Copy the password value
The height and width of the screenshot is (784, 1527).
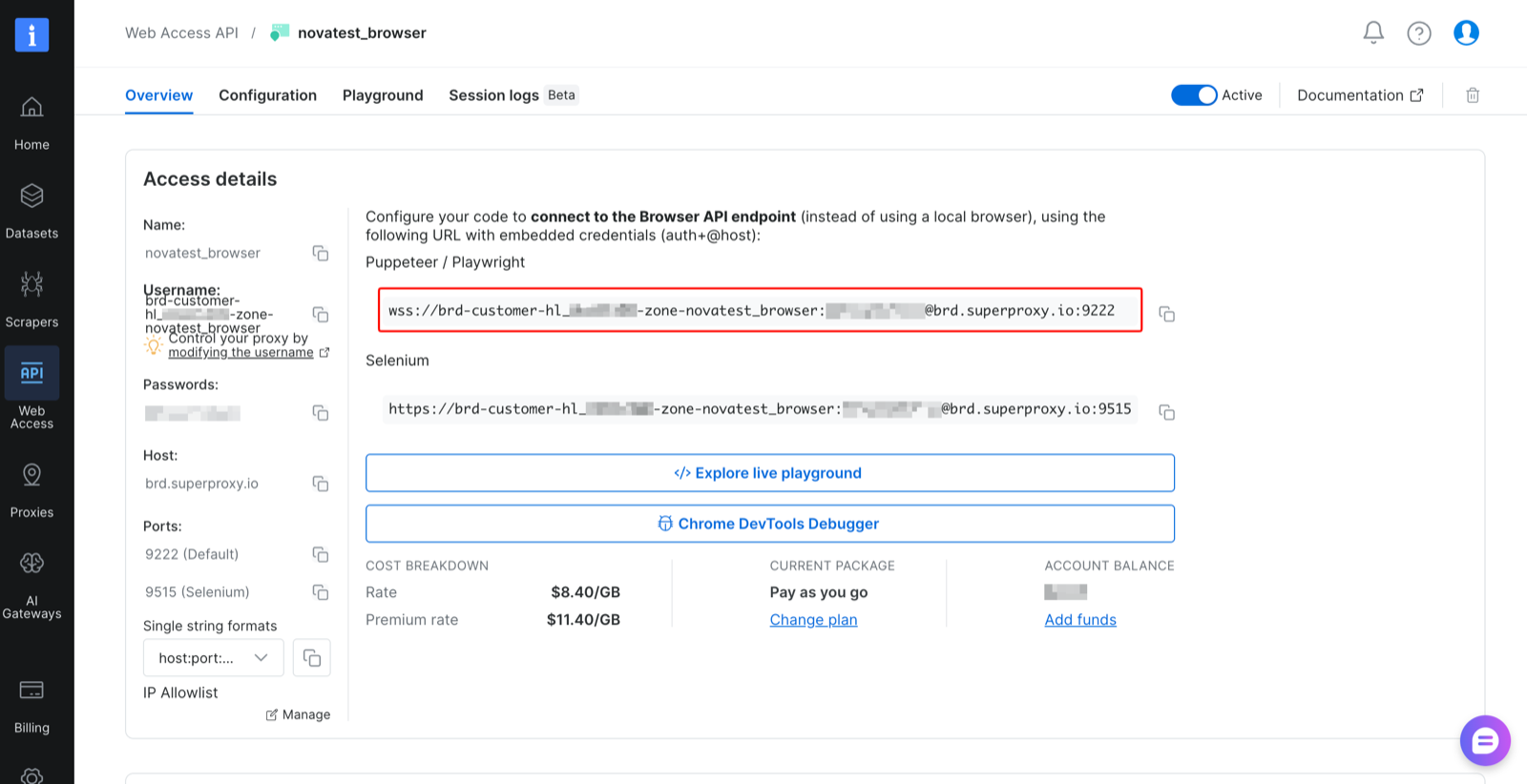point(321,413)
